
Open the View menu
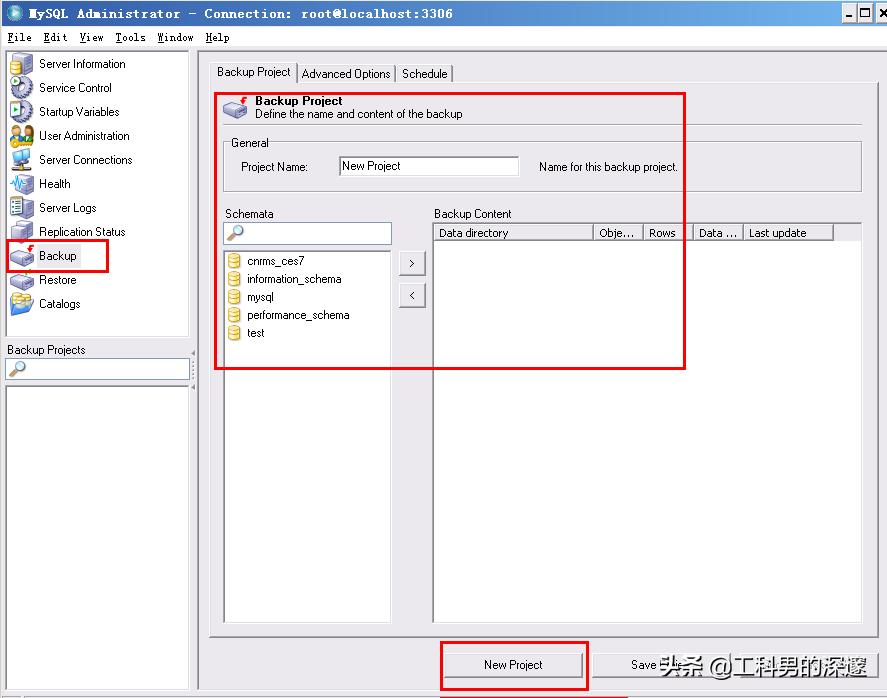coord(91,37)
